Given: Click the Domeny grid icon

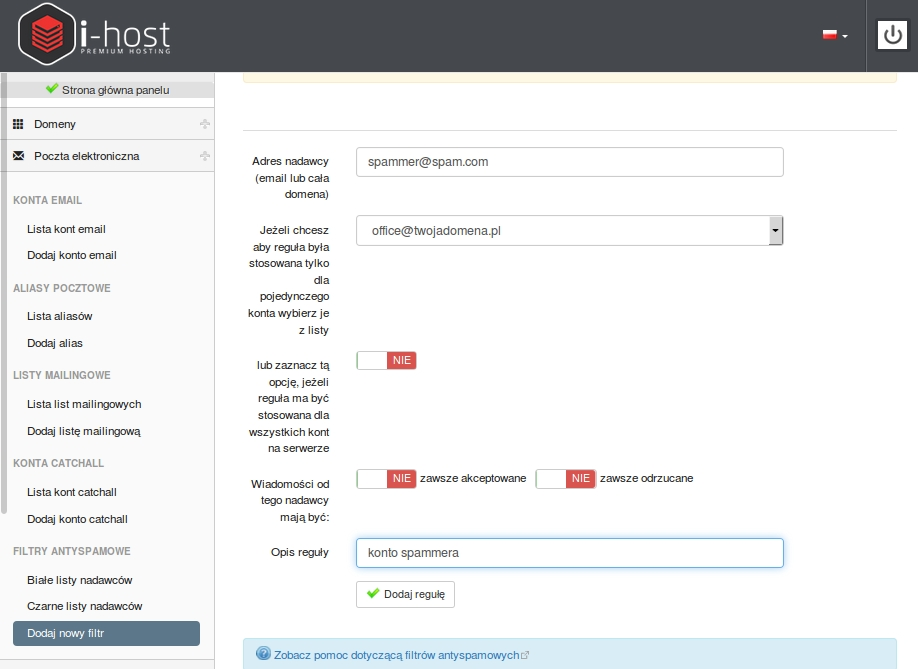Looking at the screenshot, I should (x=18, y=124).
